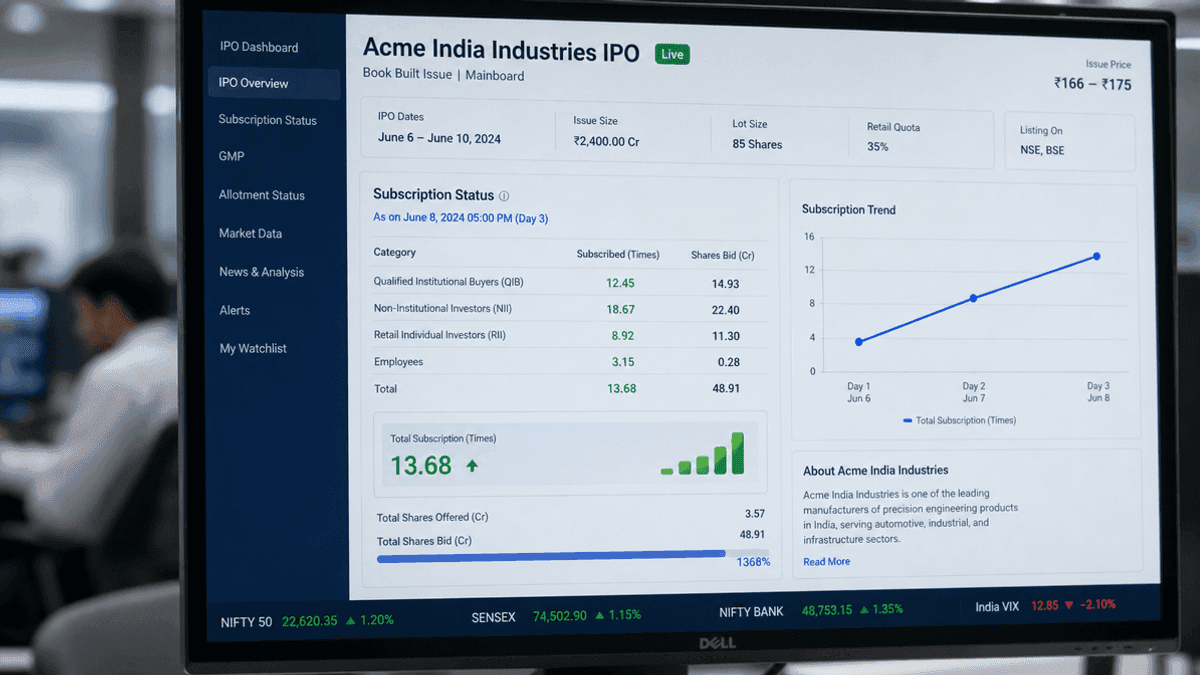Screen dimensions: 1200x675
Task: Click the India VIX value 12.85
Action: 1044,606
